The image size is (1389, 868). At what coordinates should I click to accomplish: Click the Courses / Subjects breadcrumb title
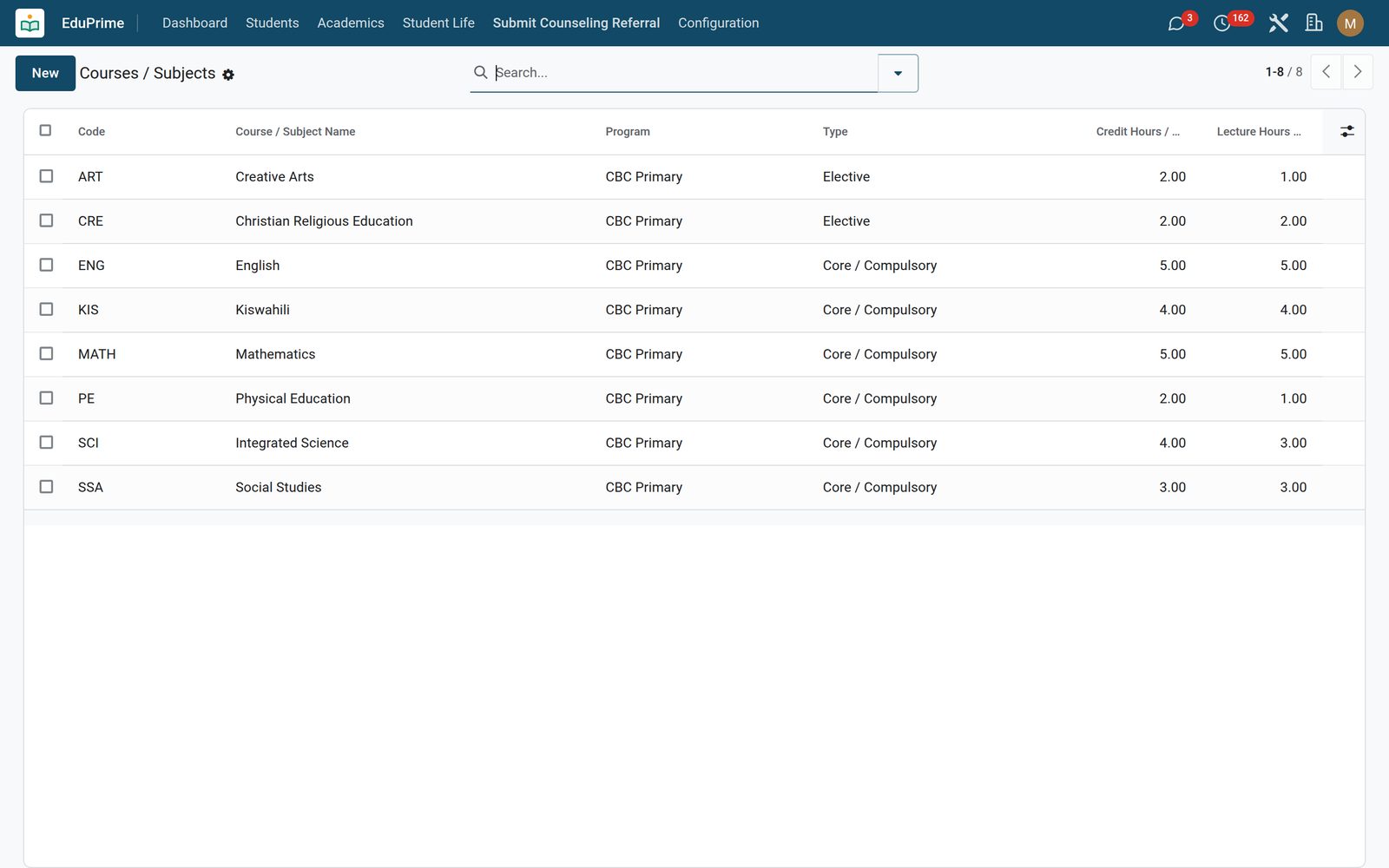[148, 73]
